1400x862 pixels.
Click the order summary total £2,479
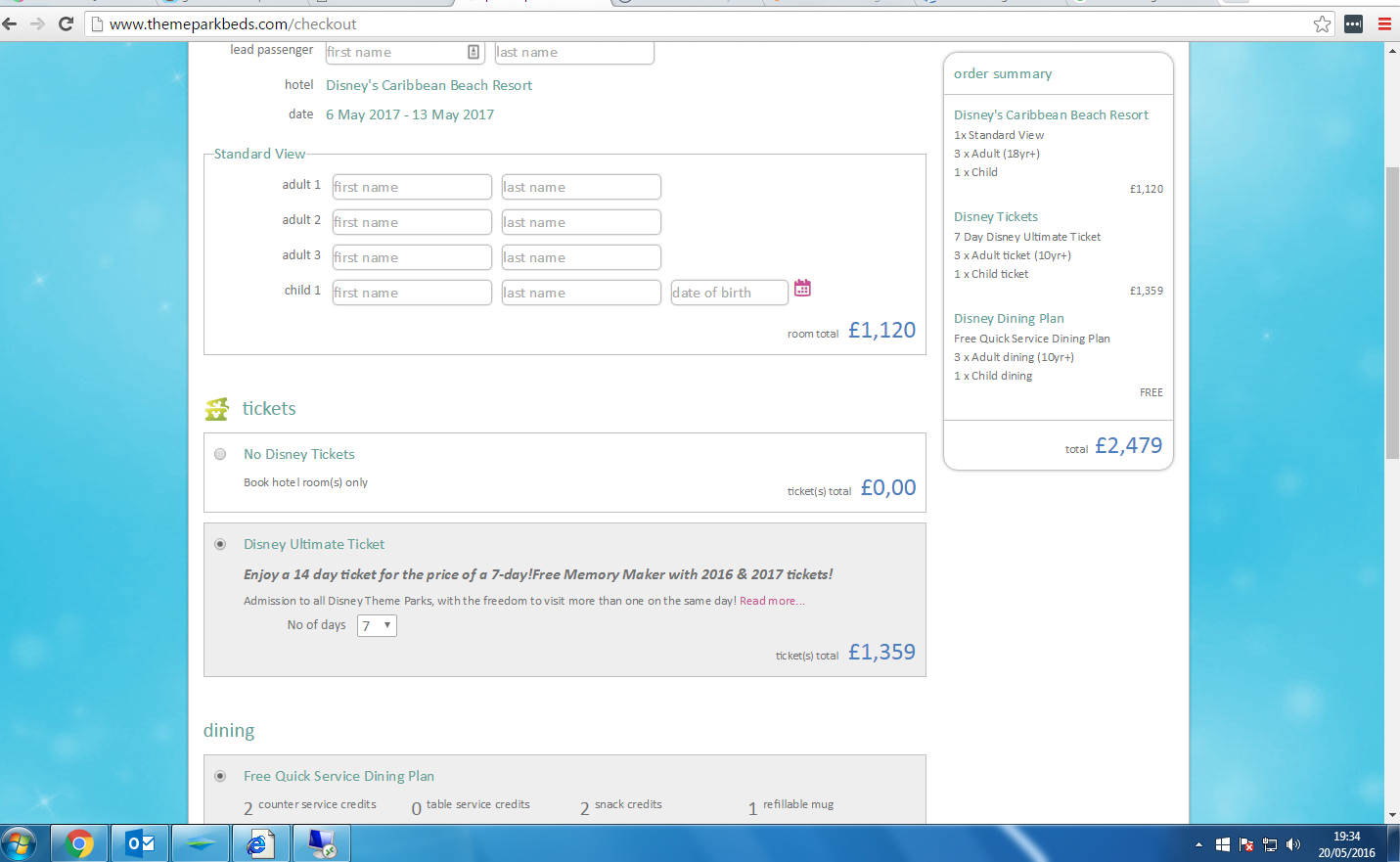(1129, 446)
